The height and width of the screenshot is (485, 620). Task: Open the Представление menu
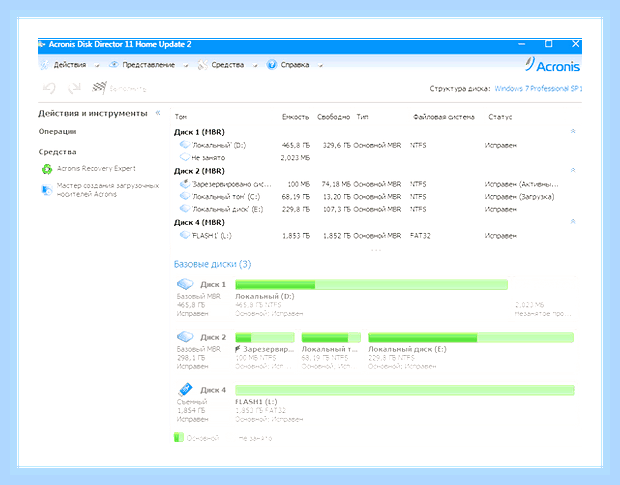(148, 65)
